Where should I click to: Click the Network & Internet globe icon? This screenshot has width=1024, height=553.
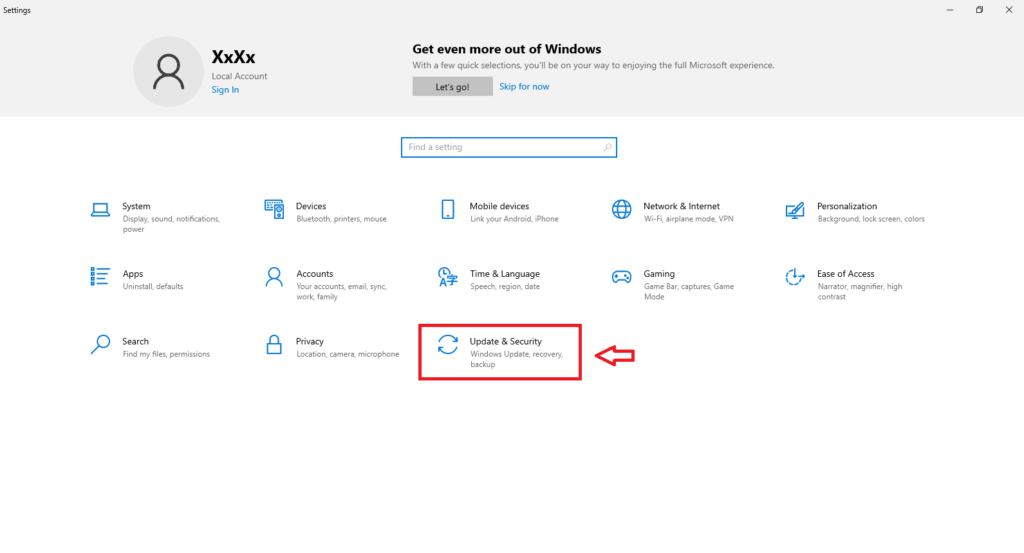[622, 210]
